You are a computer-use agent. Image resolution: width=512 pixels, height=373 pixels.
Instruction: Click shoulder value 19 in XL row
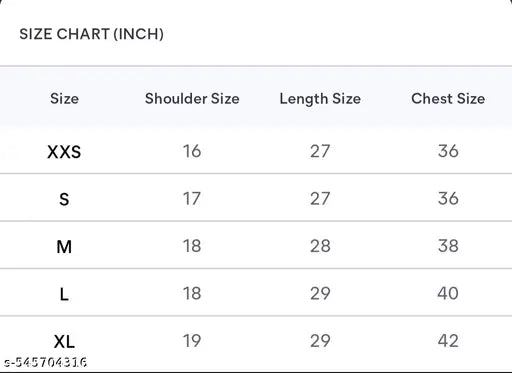(192, 341)
